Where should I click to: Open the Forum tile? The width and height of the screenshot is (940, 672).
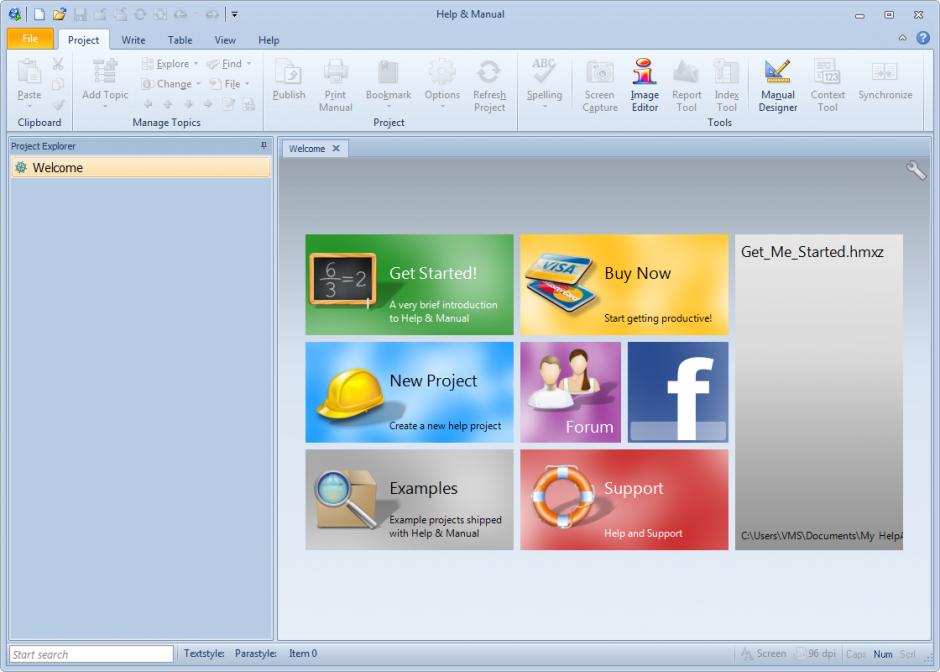click(571, 393)
